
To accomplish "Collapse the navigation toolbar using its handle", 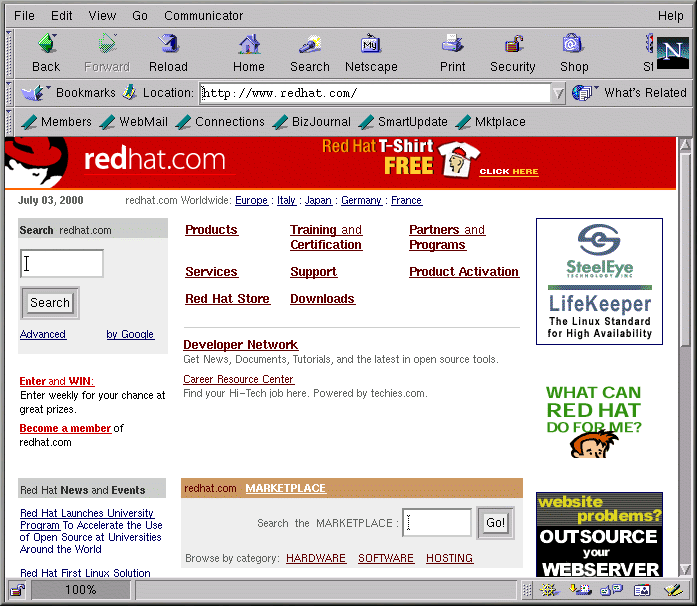I will pyautogui.click(x=9, y=53).
